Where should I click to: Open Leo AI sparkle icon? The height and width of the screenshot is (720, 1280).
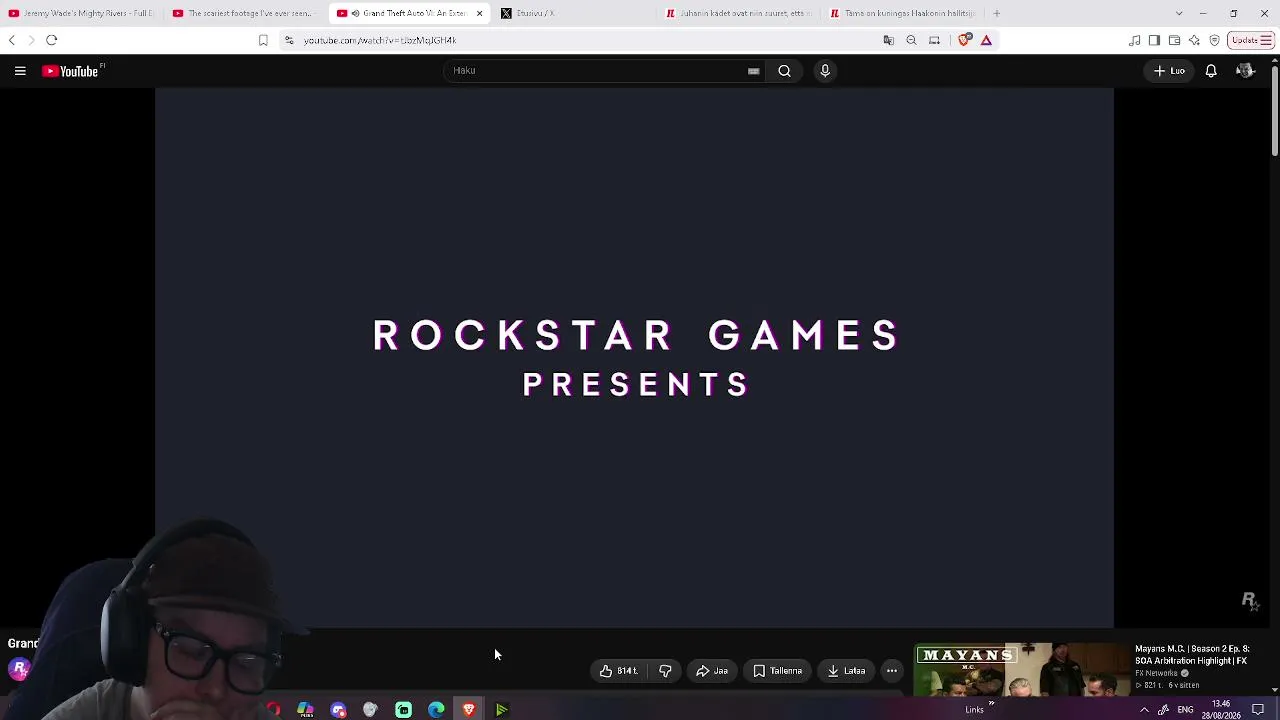coord(1194,40)
